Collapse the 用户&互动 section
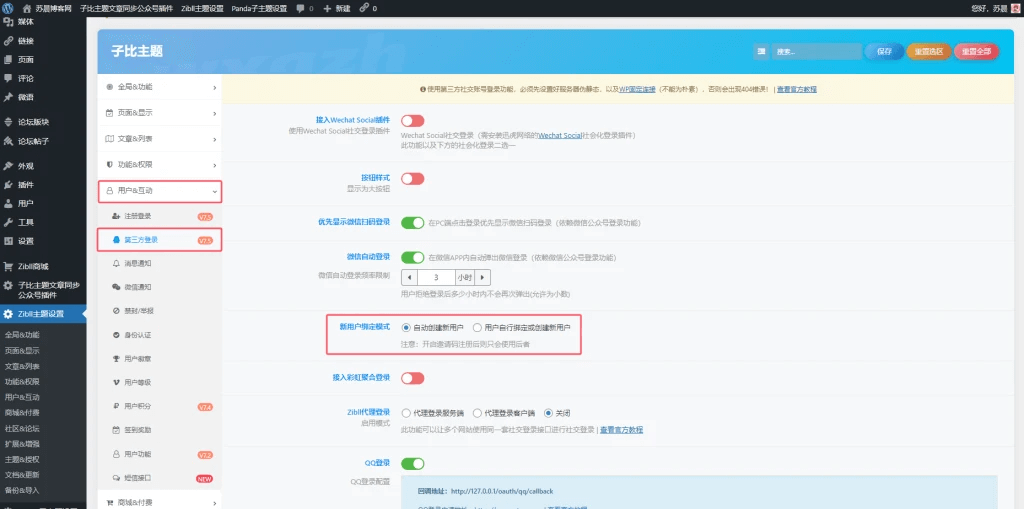This screenshot has height=509, width=1024. 159,191
